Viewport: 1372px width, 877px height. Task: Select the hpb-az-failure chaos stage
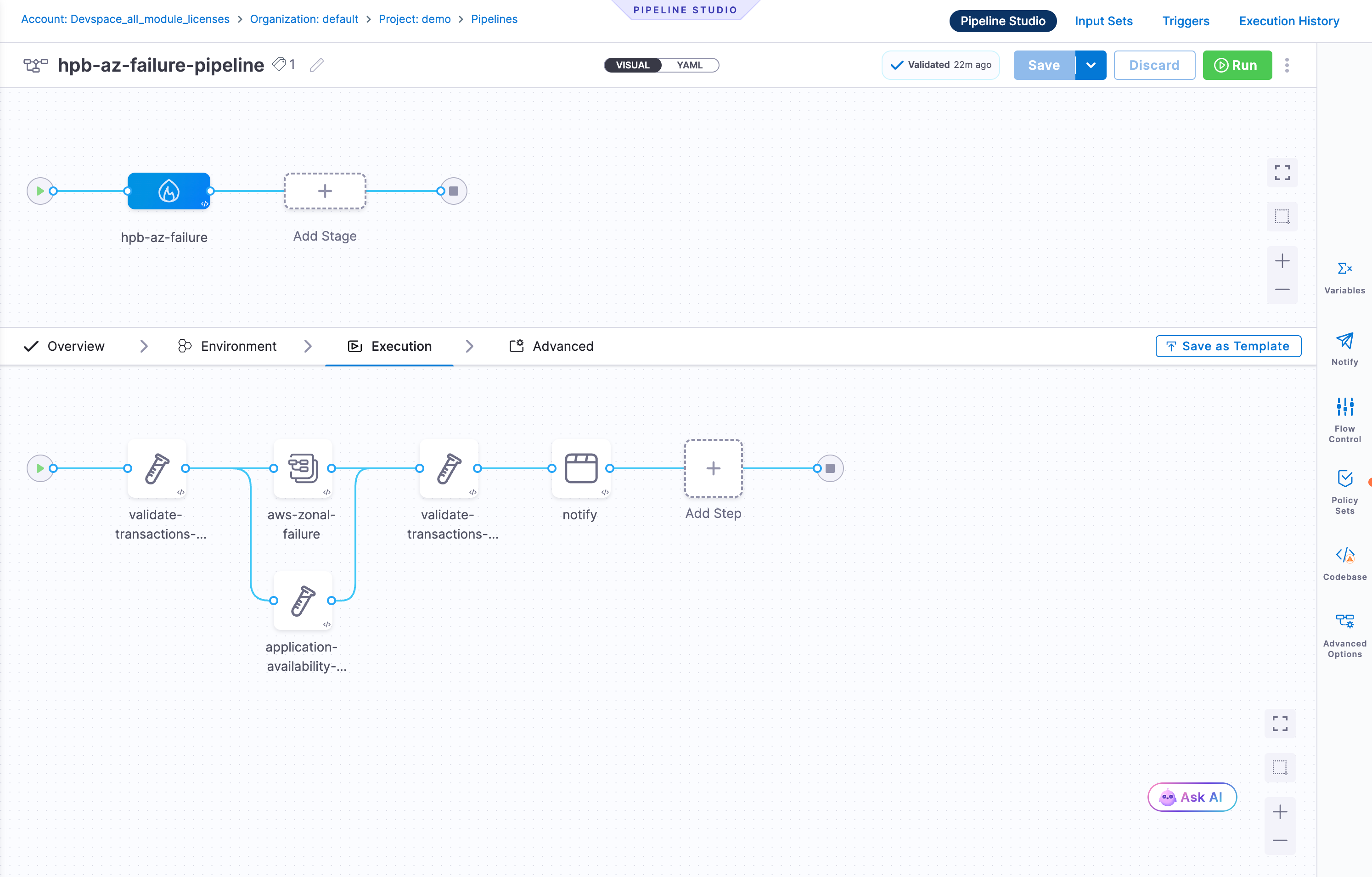pyautogui.click(x=169, y=191)
